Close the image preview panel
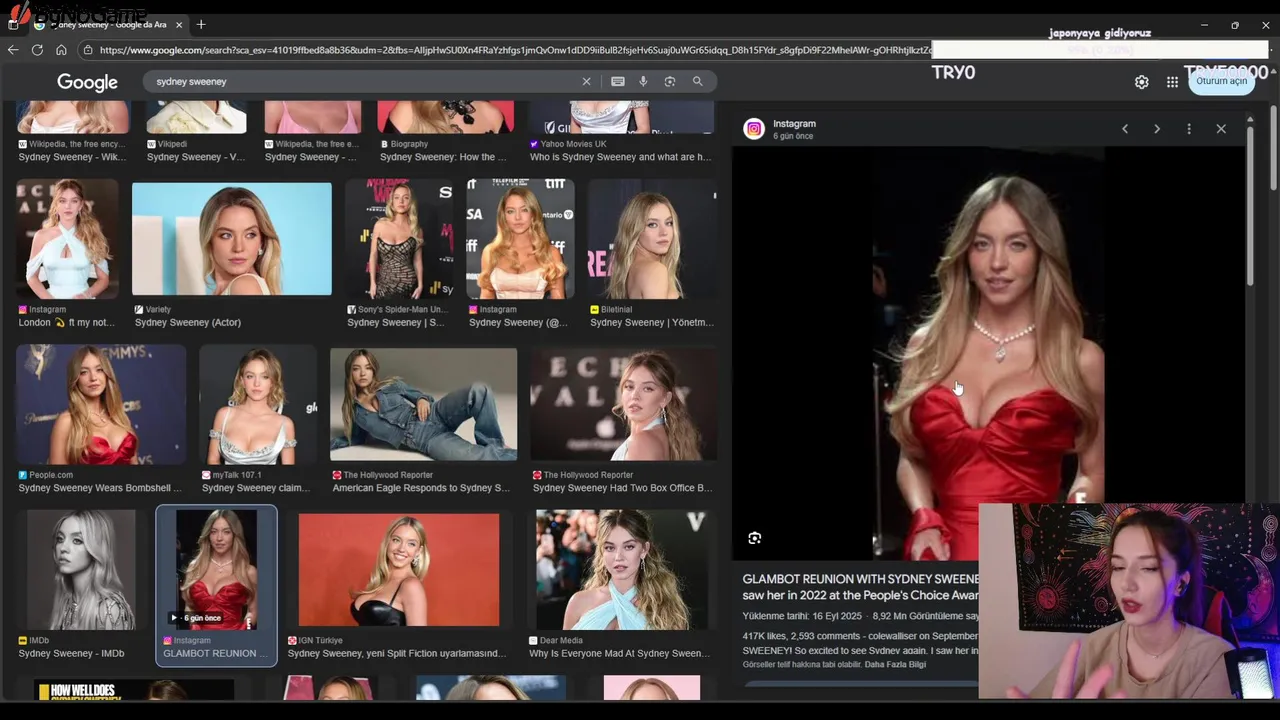 [1221, 129]
